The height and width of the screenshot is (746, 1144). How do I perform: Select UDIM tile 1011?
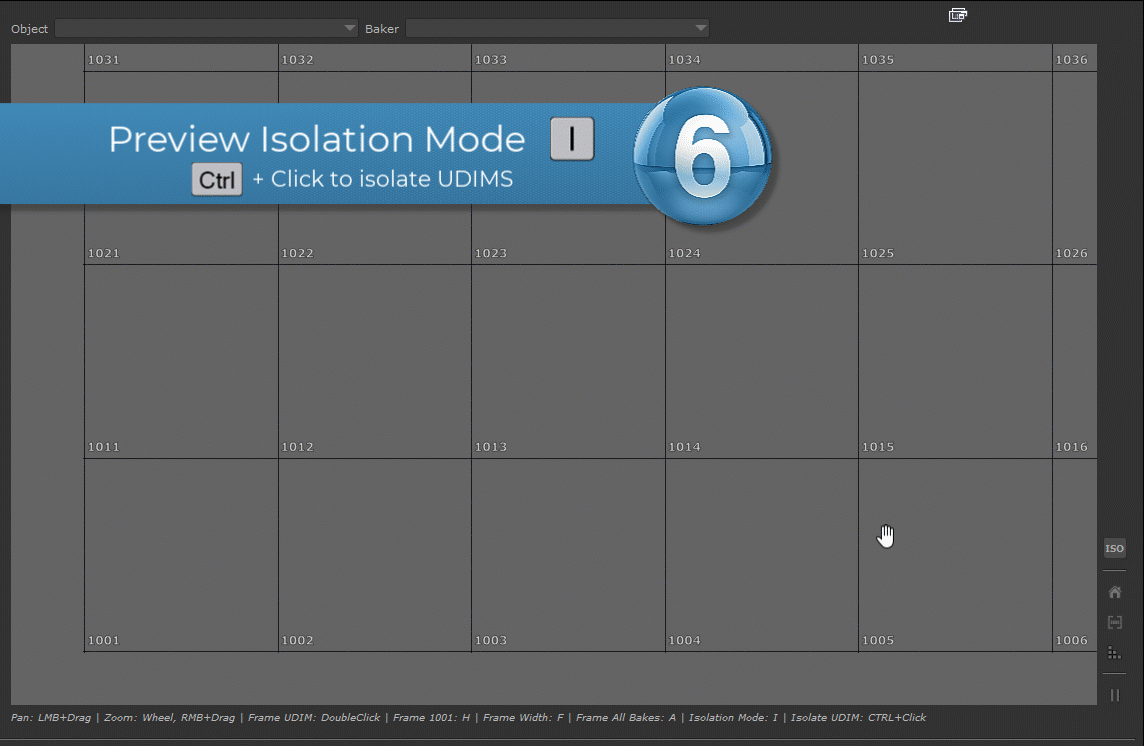pos(181,361)
